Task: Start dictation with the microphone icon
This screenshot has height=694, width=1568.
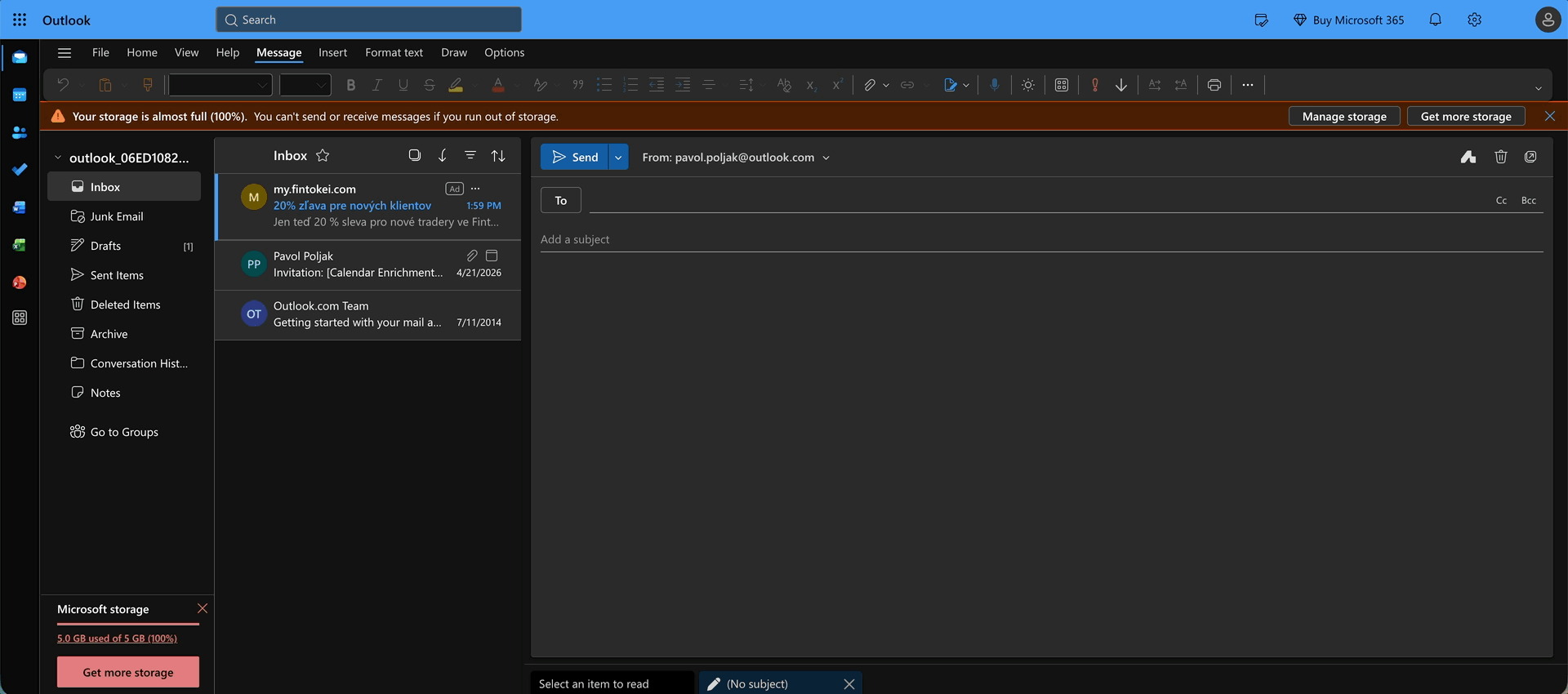Action: pos(994,85)
